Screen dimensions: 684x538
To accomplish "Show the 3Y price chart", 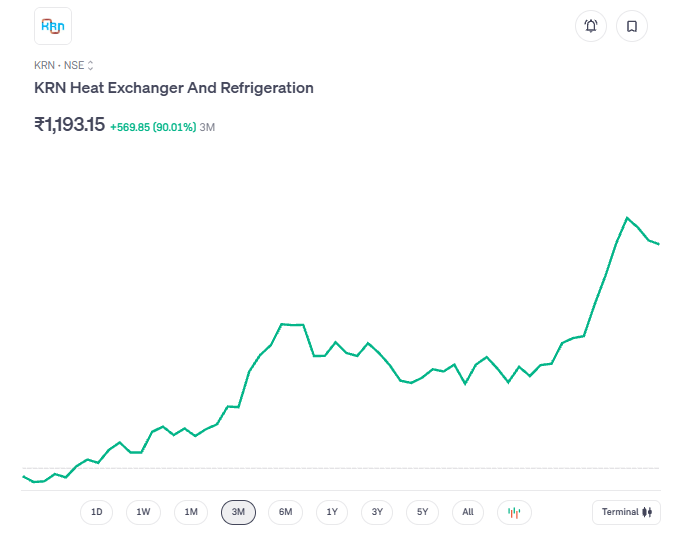I will [377, 512].
